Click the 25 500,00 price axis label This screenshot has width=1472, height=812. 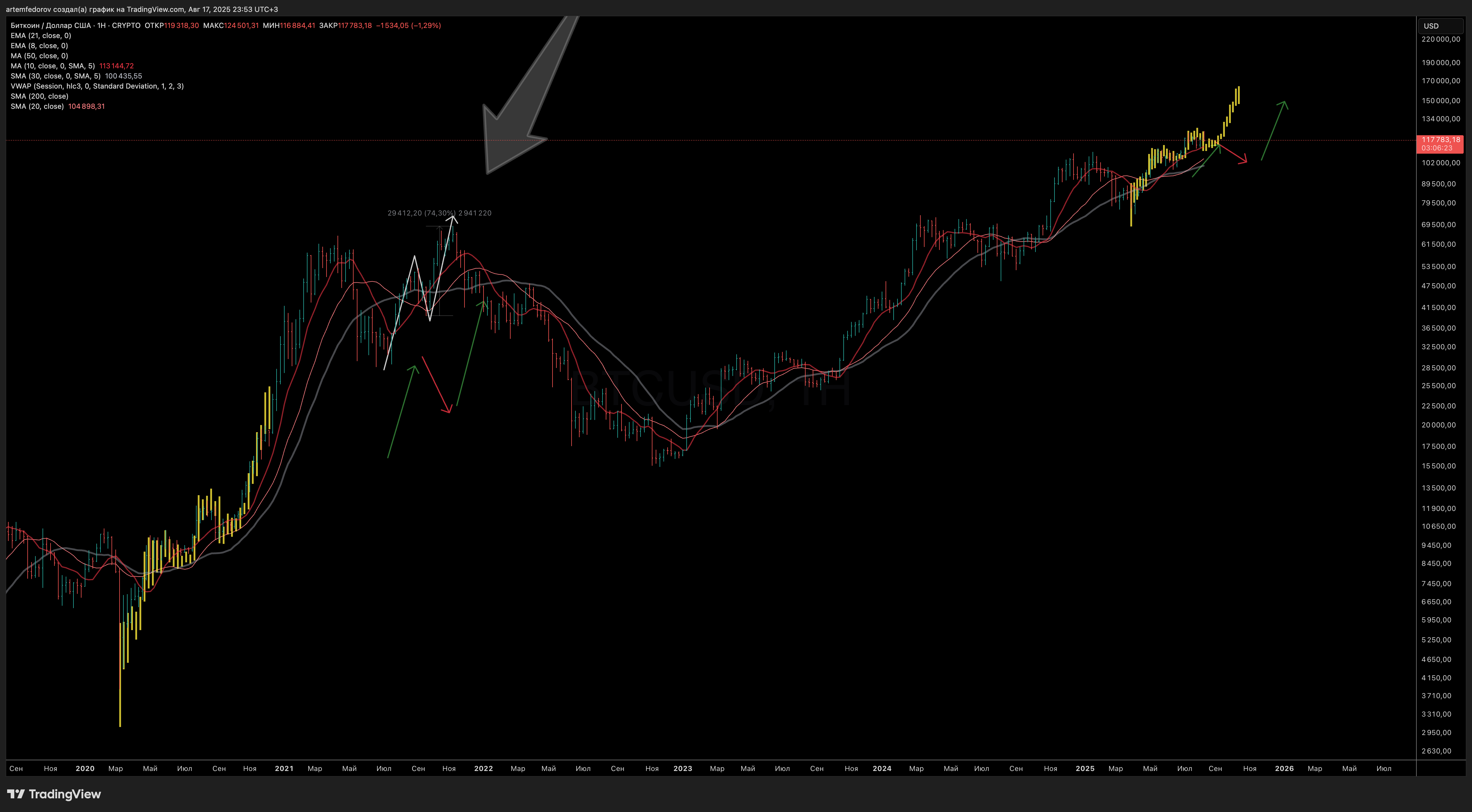1439,386
